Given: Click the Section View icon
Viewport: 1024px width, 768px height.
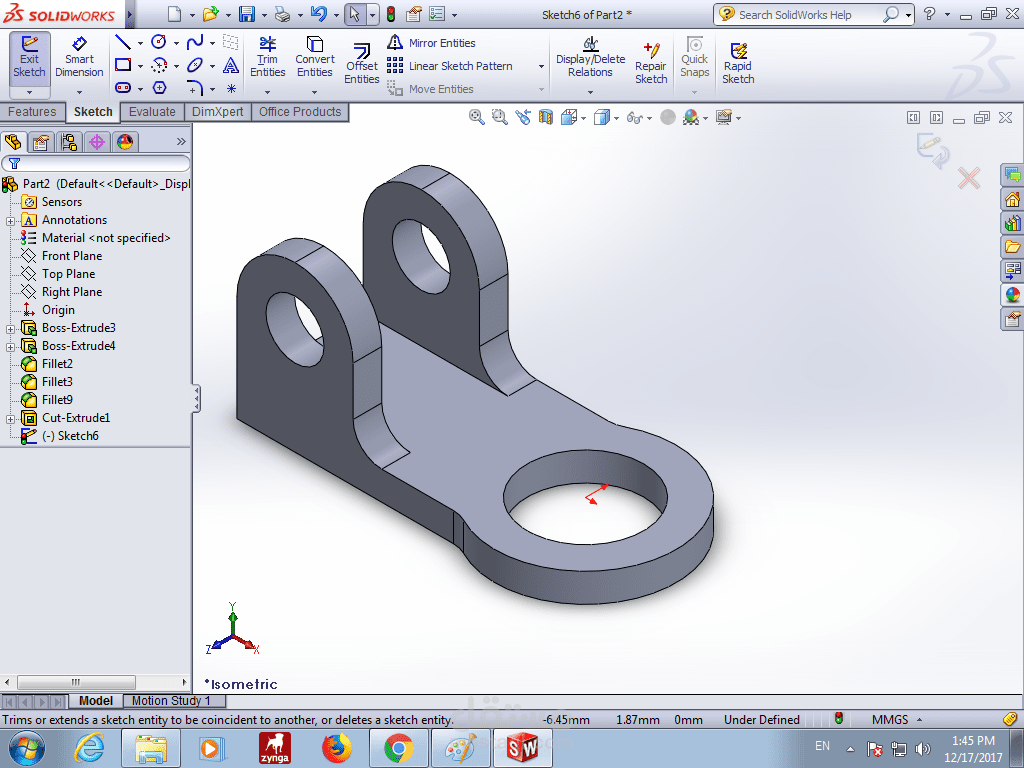Looking at the screenshot, I should (x=545, y=118).
